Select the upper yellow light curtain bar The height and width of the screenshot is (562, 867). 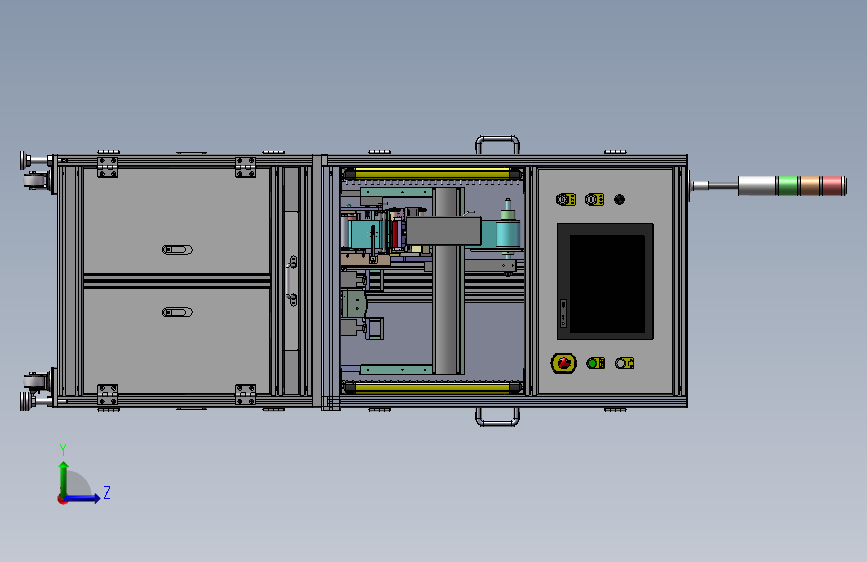pyautogui.click(x=432, y=174)
